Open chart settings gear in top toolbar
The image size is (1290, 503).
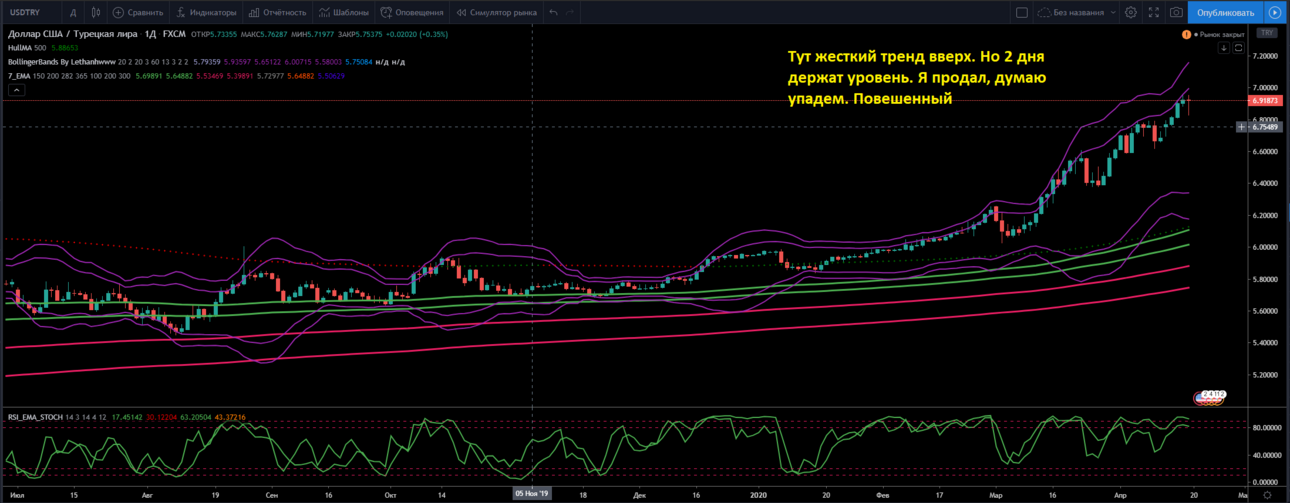[1131, 13]
